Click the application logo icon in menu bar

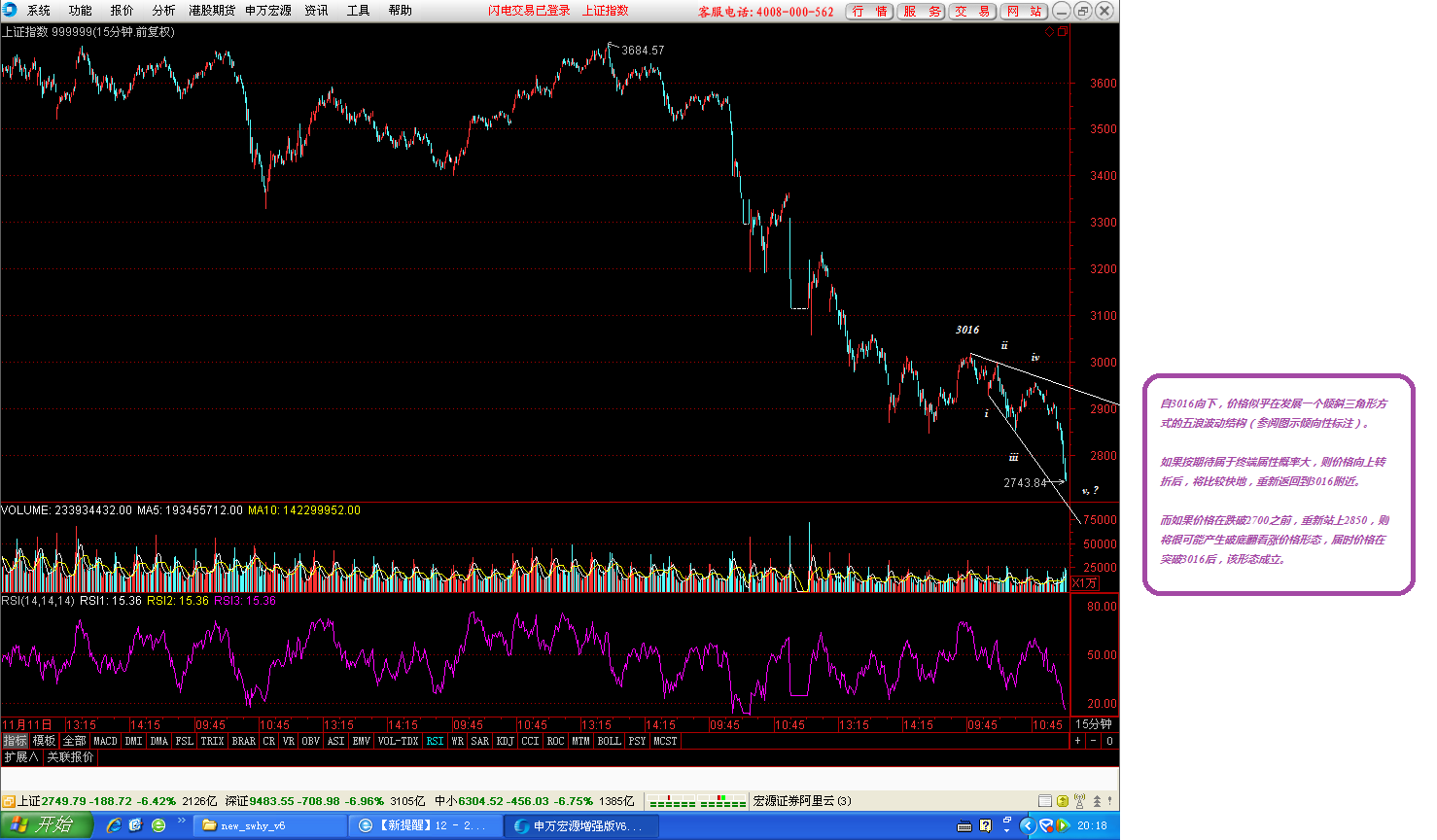click(10, 10)
